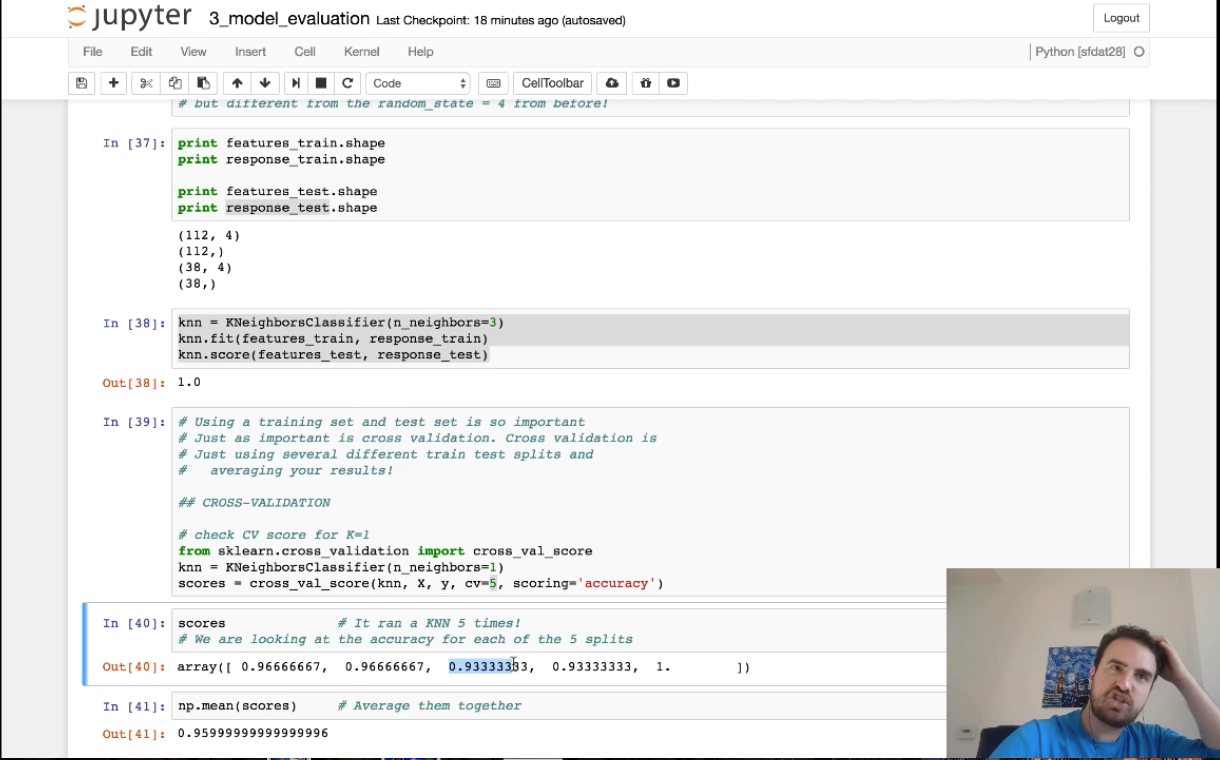Log out of Jupyter
The height and width of the screenshot is (760, 1220).
click(x=1121, y=17)
